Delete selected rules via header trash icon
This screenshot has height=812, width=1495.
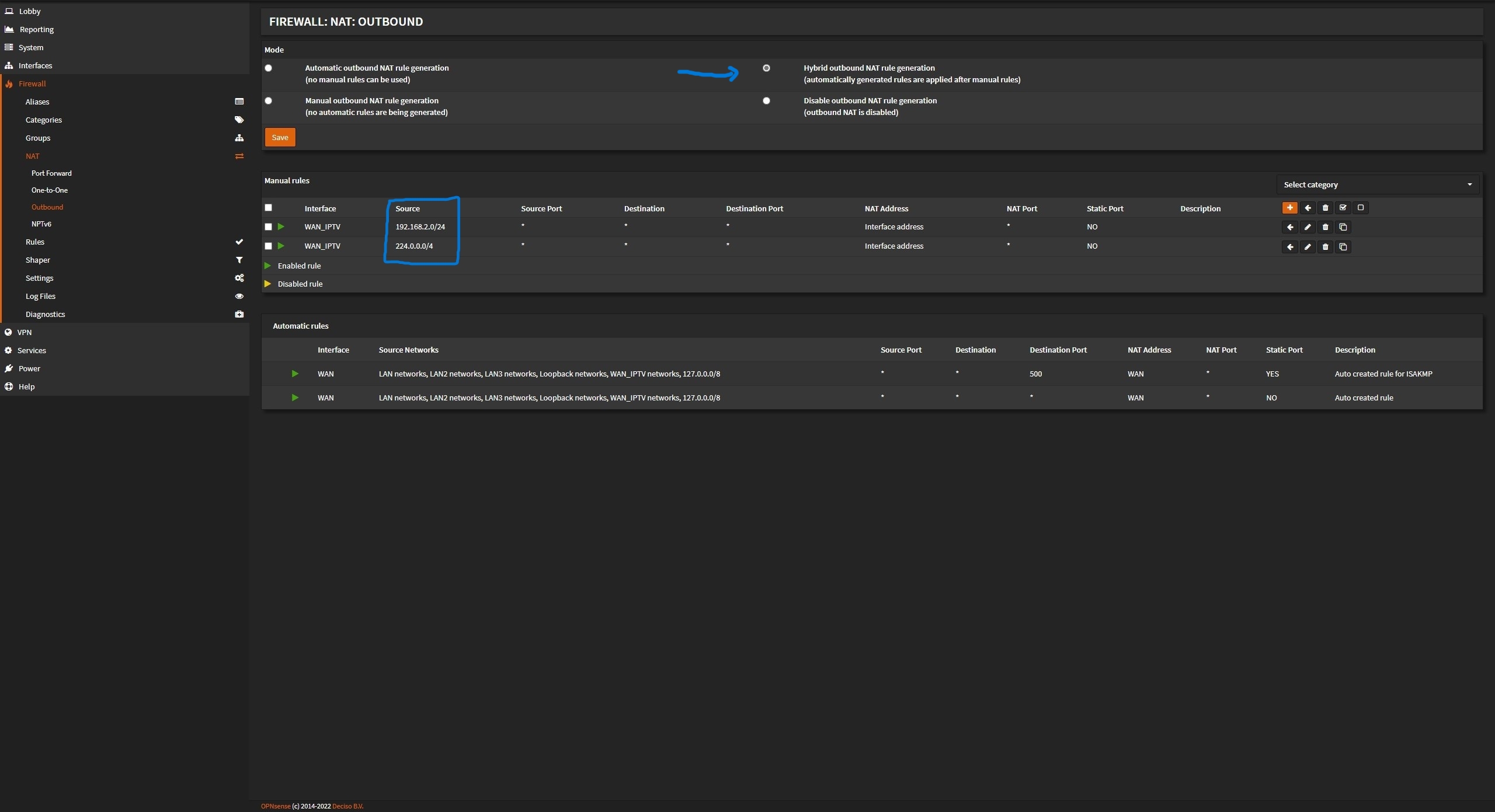[x=1325, y=208]
